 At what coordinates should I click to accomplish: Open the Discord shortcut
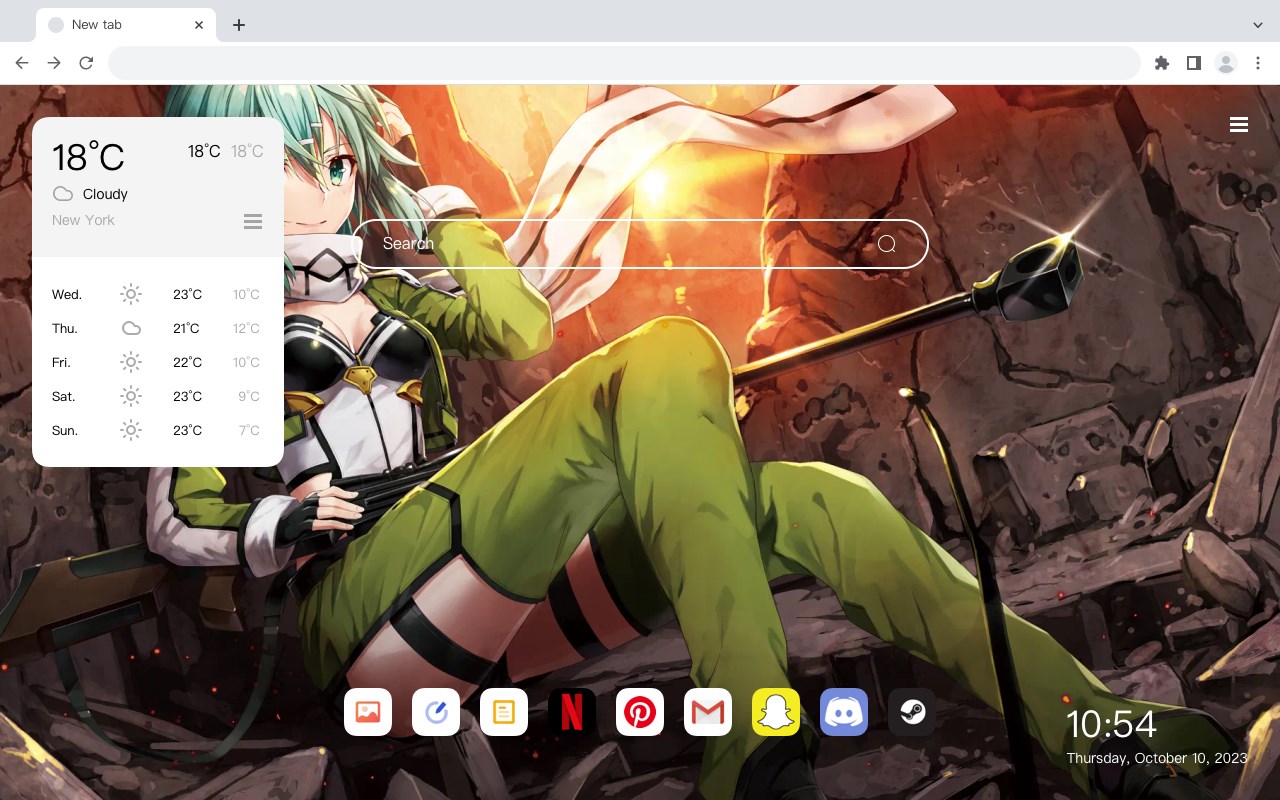pos(844,712)
